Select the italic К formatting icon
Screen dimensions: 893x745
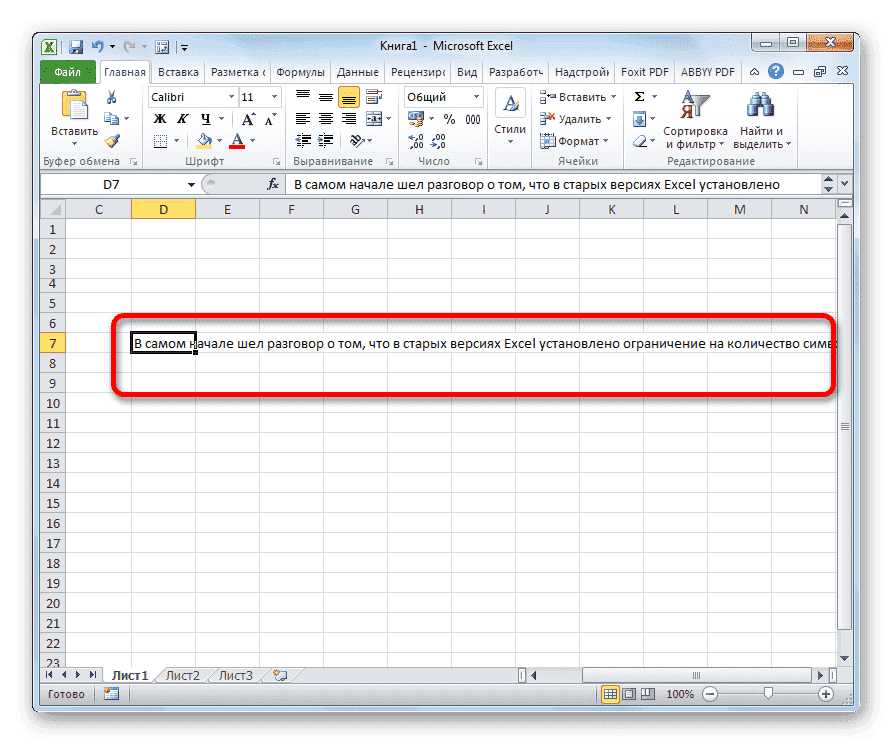coord(181,118)
